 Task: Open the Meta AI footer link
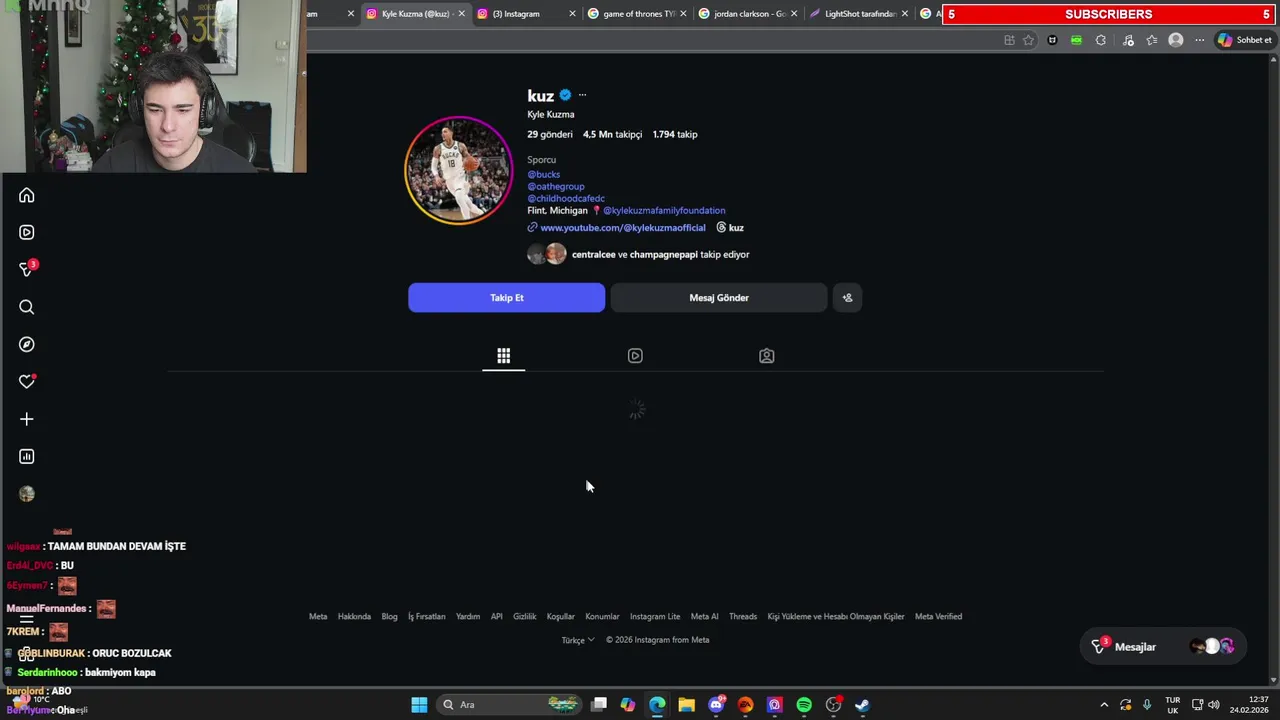(704, 616)
